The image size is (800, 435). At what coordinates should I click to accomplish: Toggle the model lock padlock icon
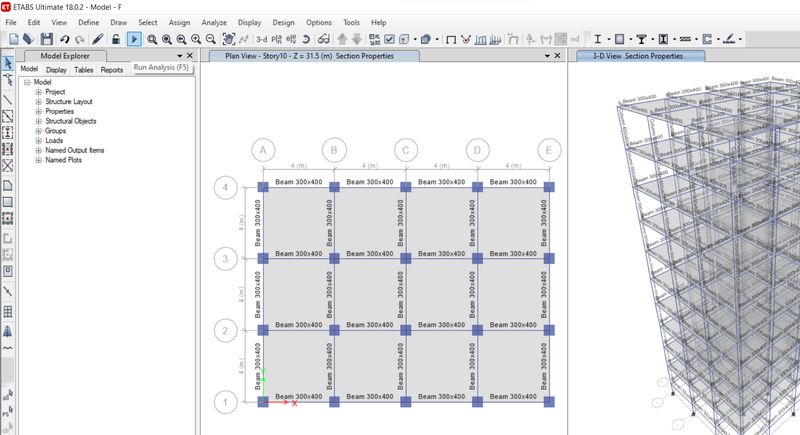tap(116, 39)
